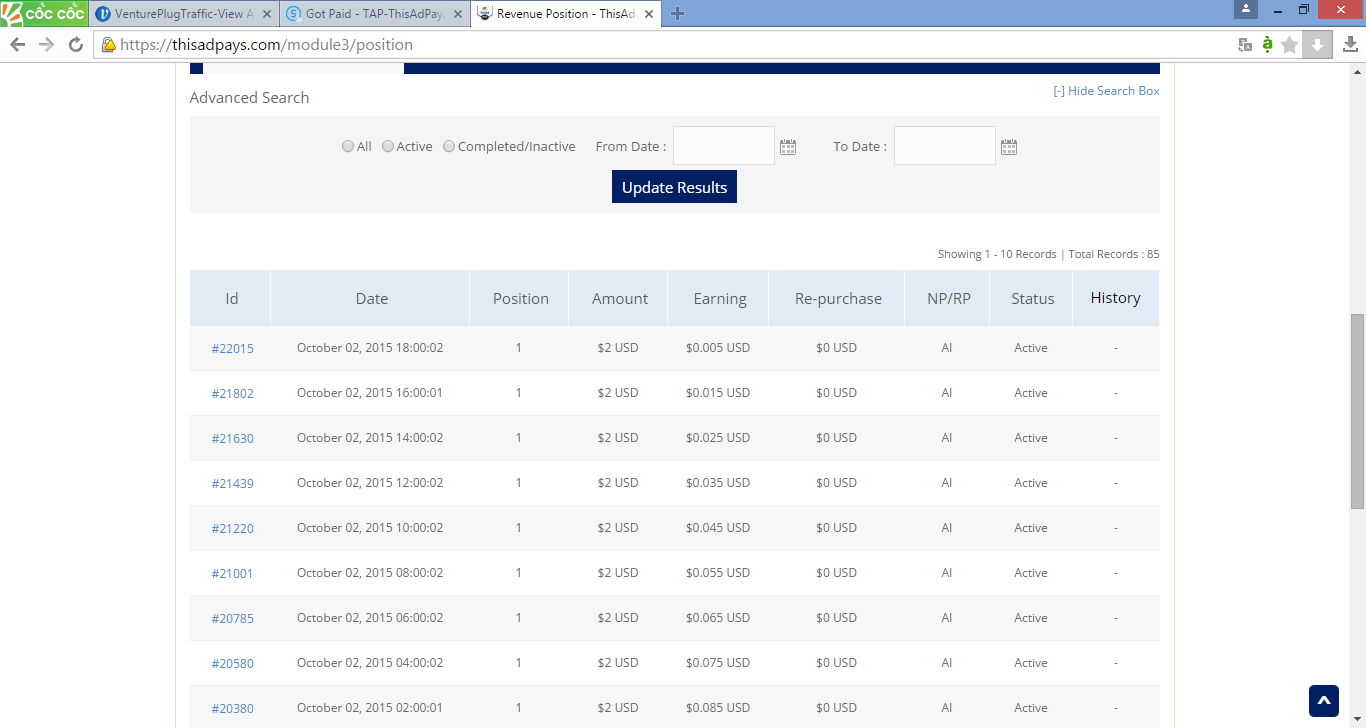The width and height of the screenshot is (1366, 728).
Task: Toggle the Vietnamese typing icon
Action: (1267, 44)
